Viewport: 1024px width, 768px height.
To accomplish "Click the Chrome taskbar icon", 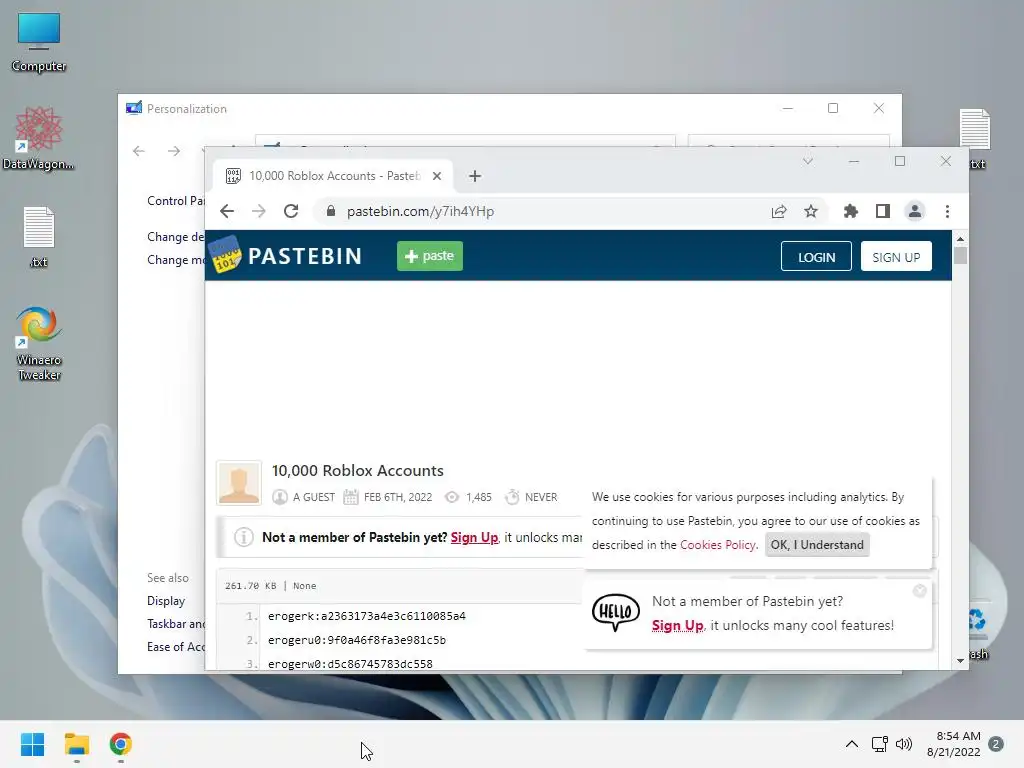I will click(x=121, y=744).
